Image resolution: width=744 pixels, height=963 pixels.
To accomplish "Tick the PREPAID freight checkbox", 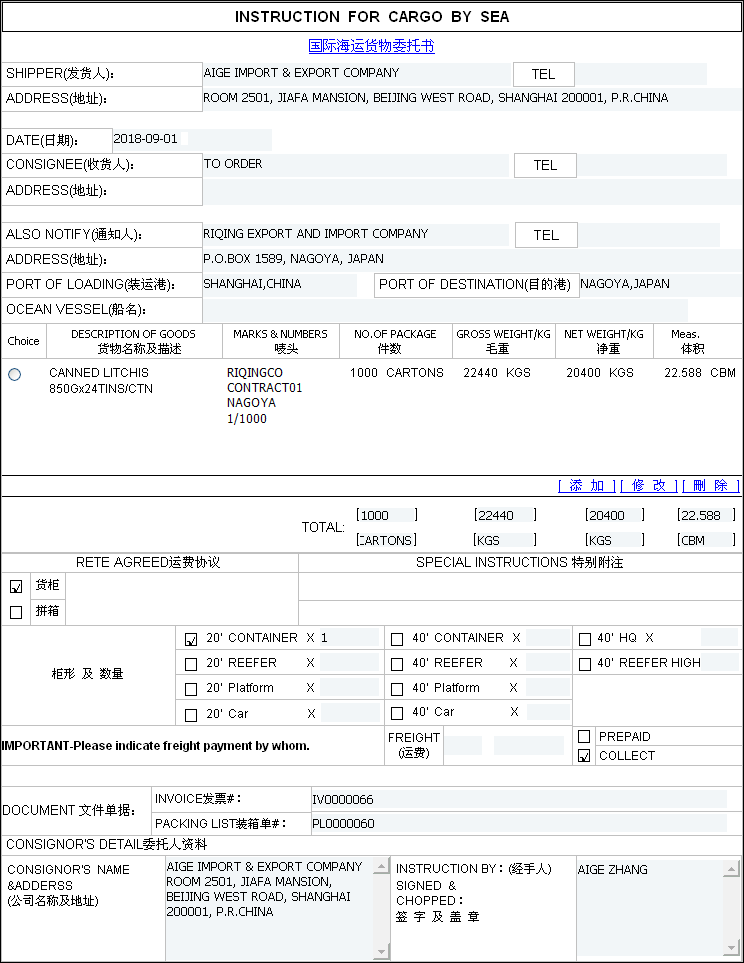I will click(584, 737).
